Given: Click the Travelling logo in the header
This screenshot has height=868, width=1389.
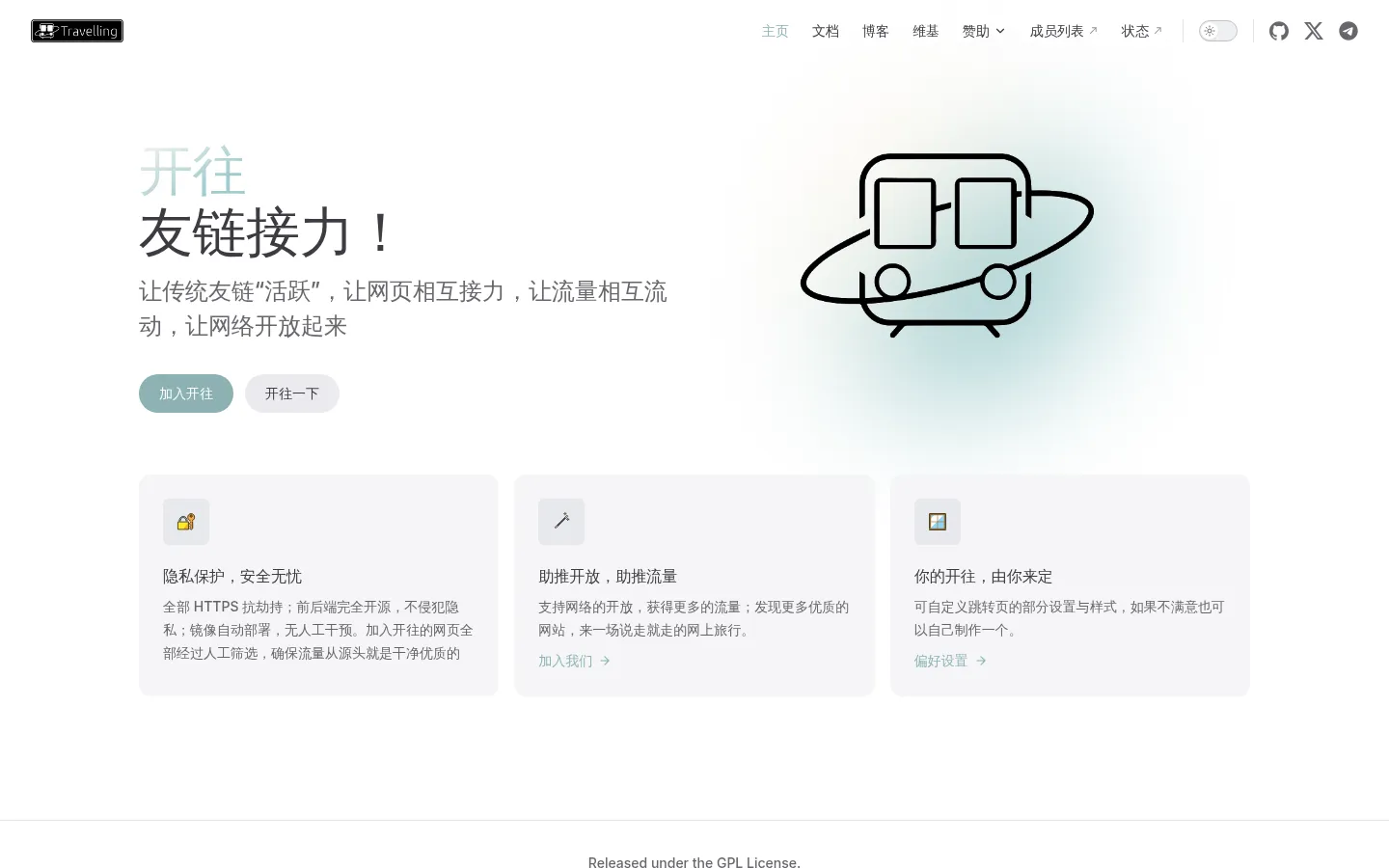Looking at the screenshot, I should click(77, 31).
